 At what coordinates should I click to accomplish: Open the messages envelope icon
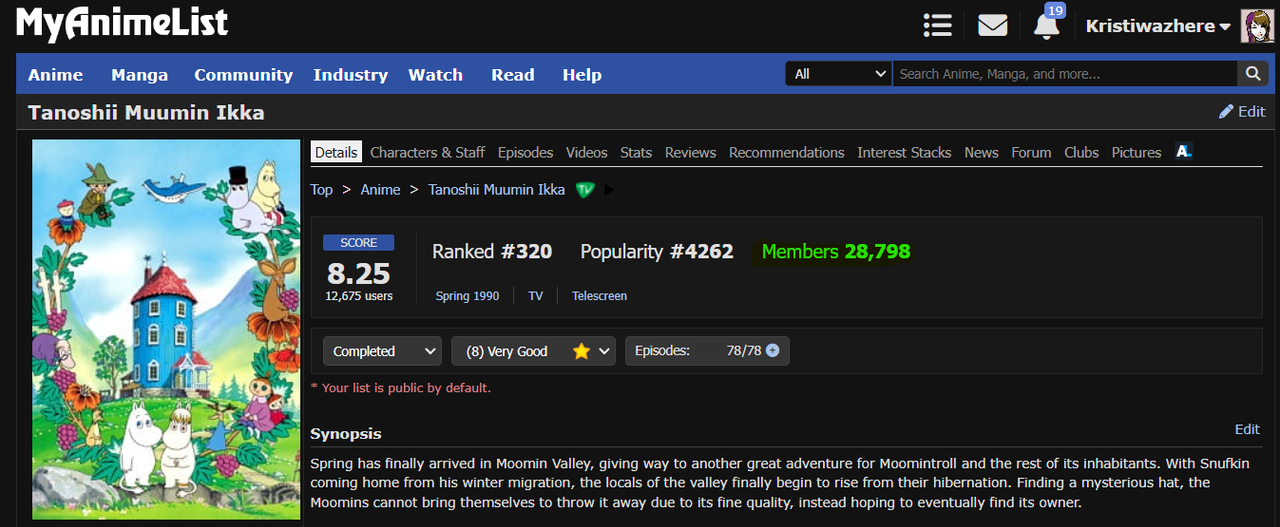click(x=992, y=25)
